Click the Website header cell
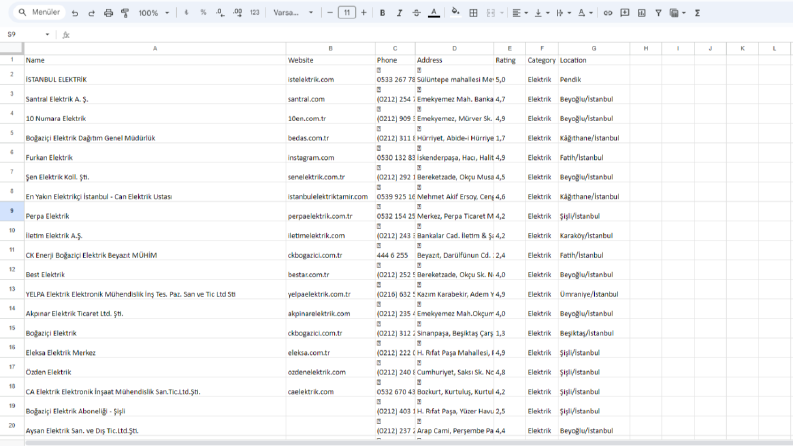 [x=330, y=60]
